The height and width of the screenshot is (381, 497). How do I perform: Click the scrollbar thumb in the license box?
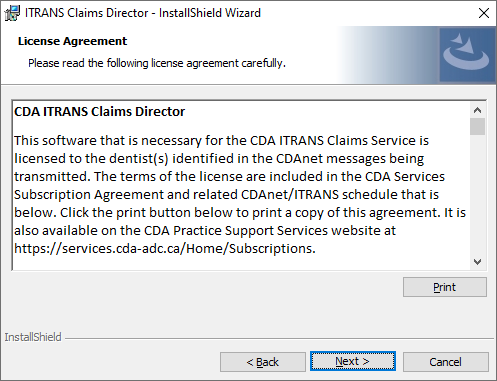point(477,126)
